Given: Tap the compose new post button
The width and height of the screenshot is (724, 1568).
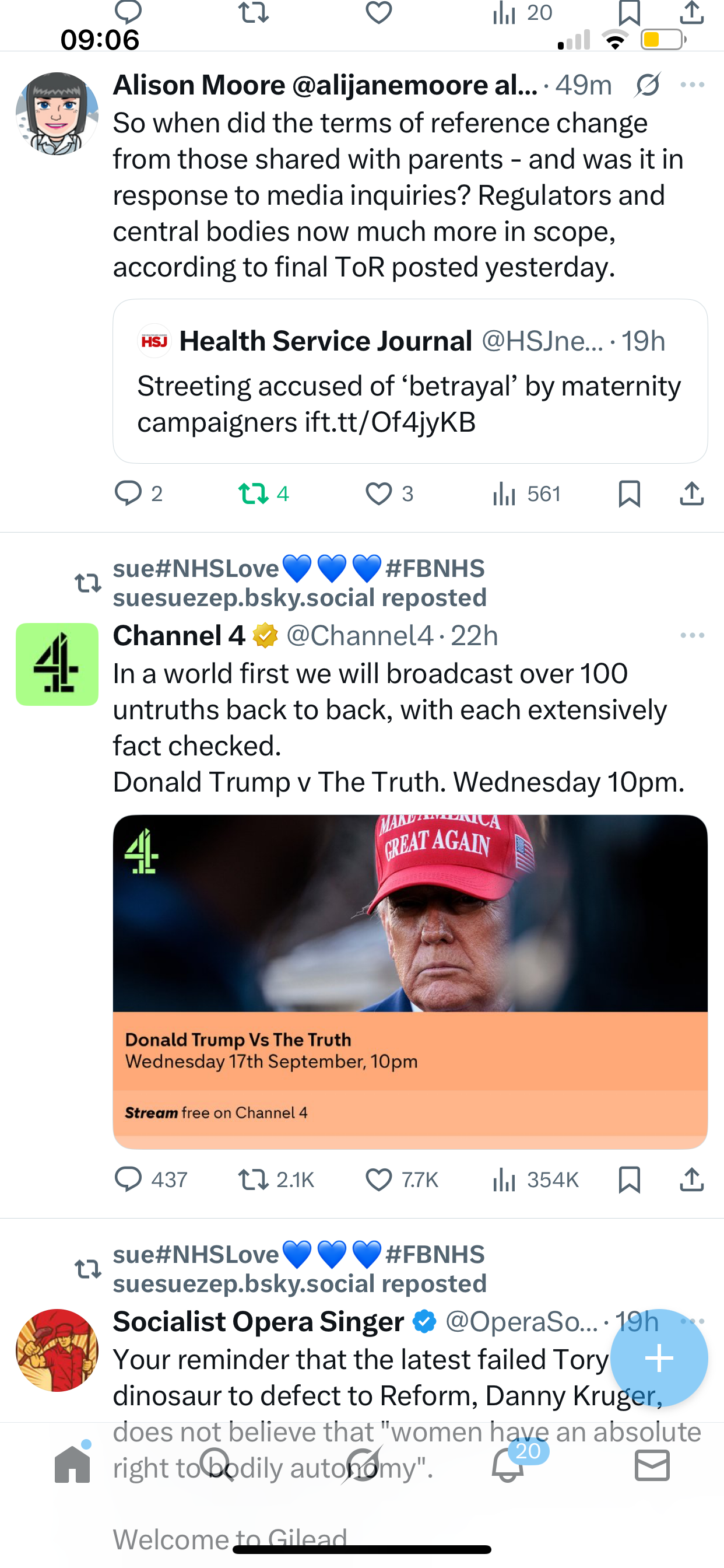Looking at the screenshot, I should [659, 1358].
